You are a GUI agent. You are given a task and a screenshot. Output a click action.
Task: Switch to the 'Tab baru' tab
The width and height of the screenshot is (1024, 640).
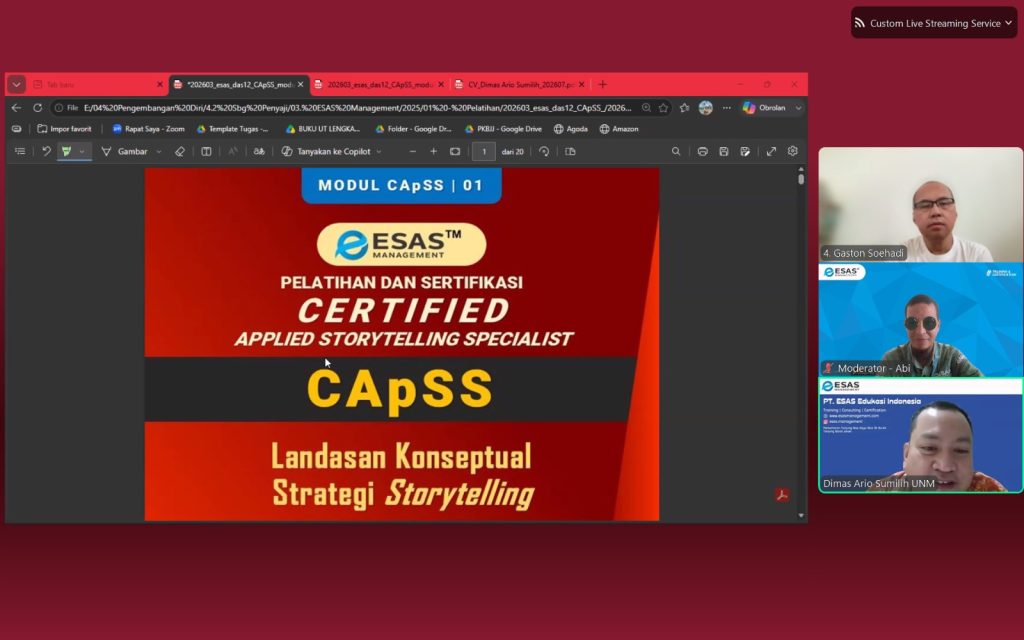(98, 84)
